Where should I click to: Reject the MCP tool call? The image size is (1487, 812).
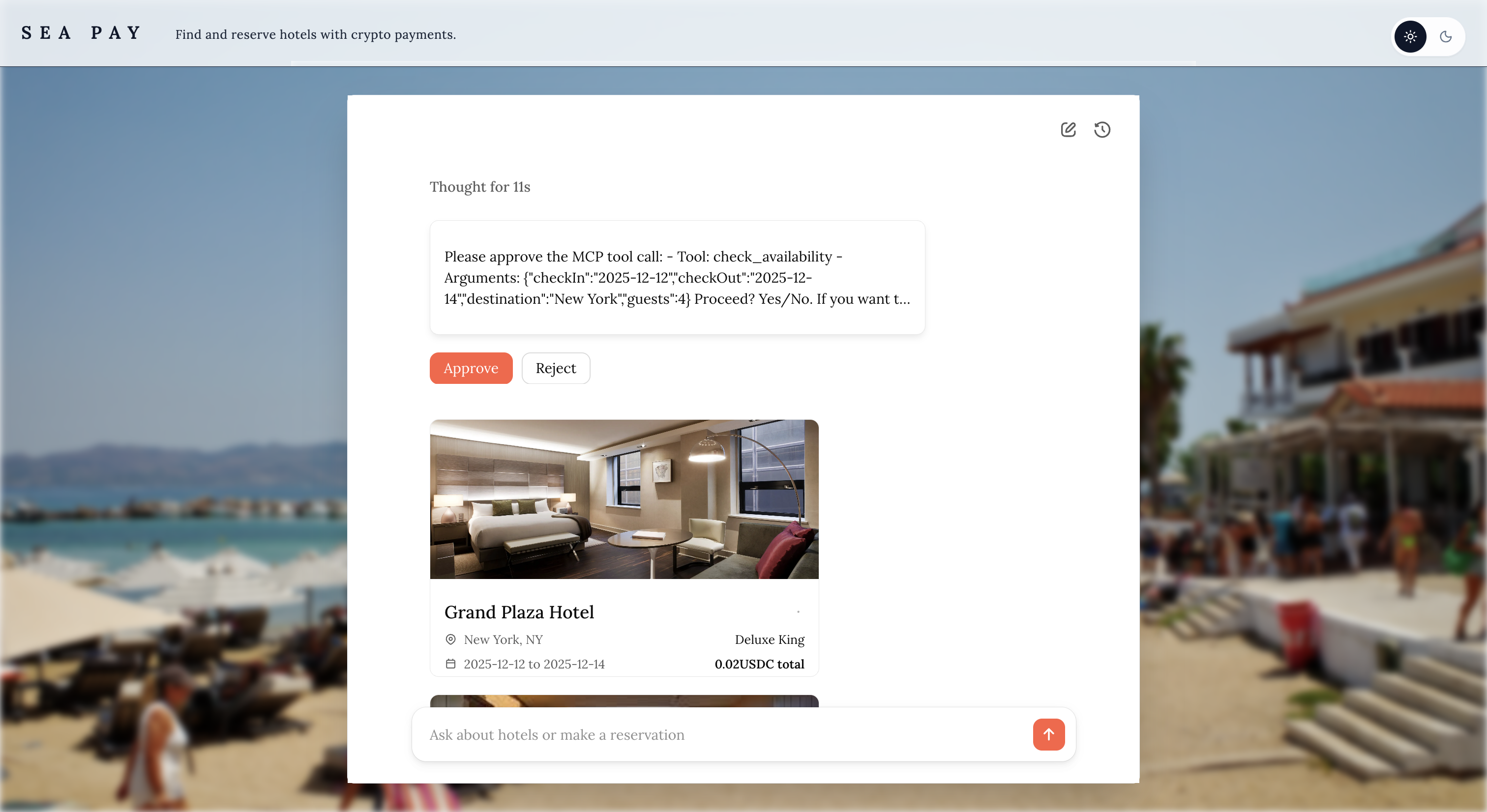pos(555,368)
